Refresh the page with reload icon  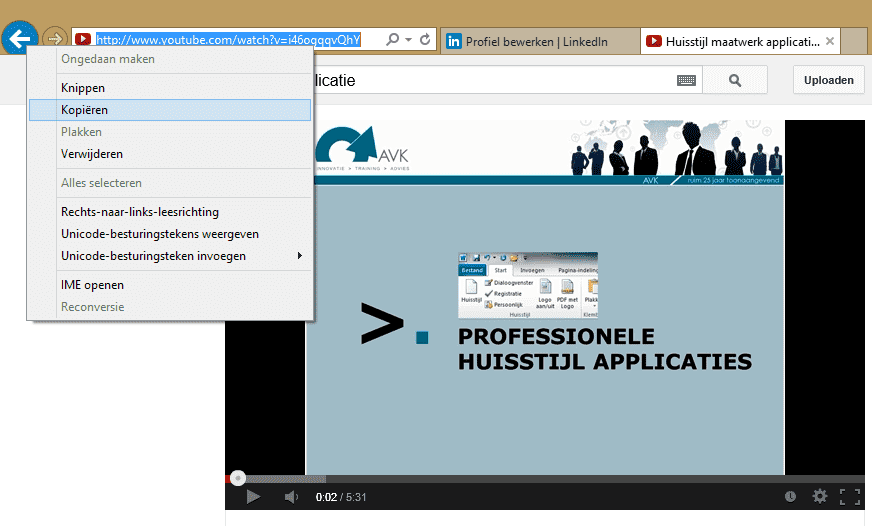[x=425, y=39]
